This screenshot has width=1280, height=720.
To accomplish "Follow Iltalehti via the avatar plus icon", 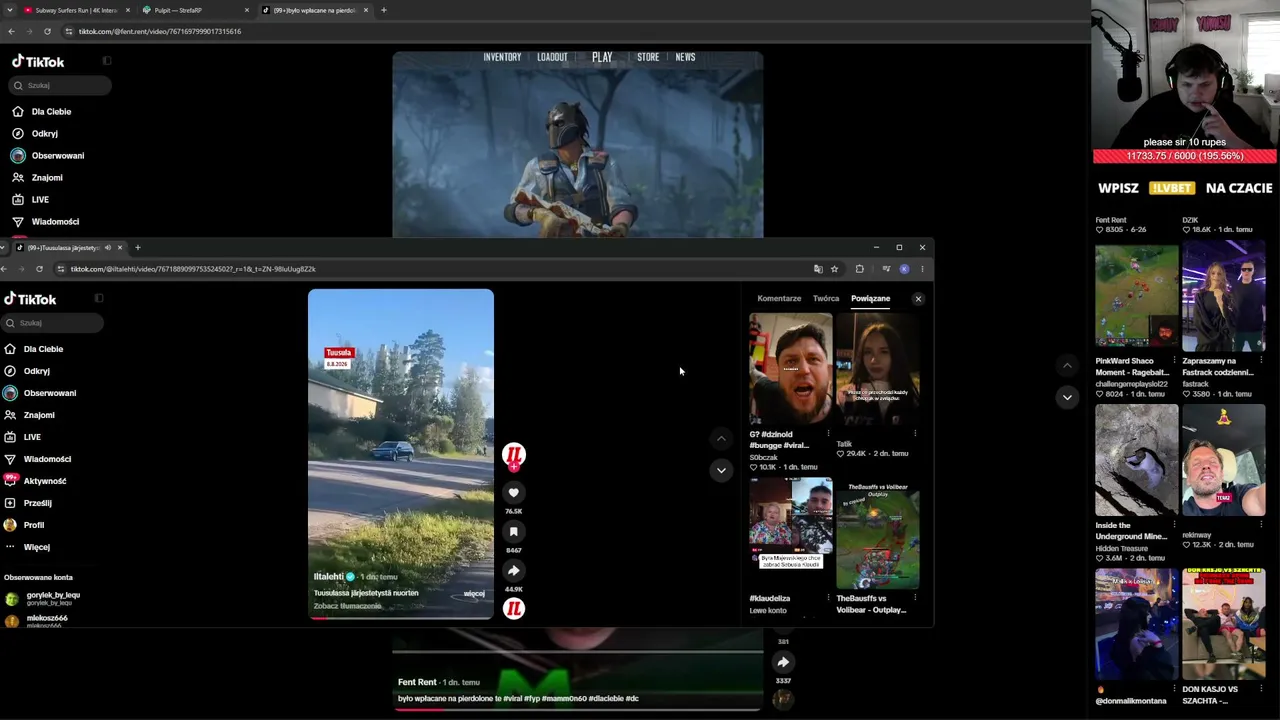I will pos(513,466).
